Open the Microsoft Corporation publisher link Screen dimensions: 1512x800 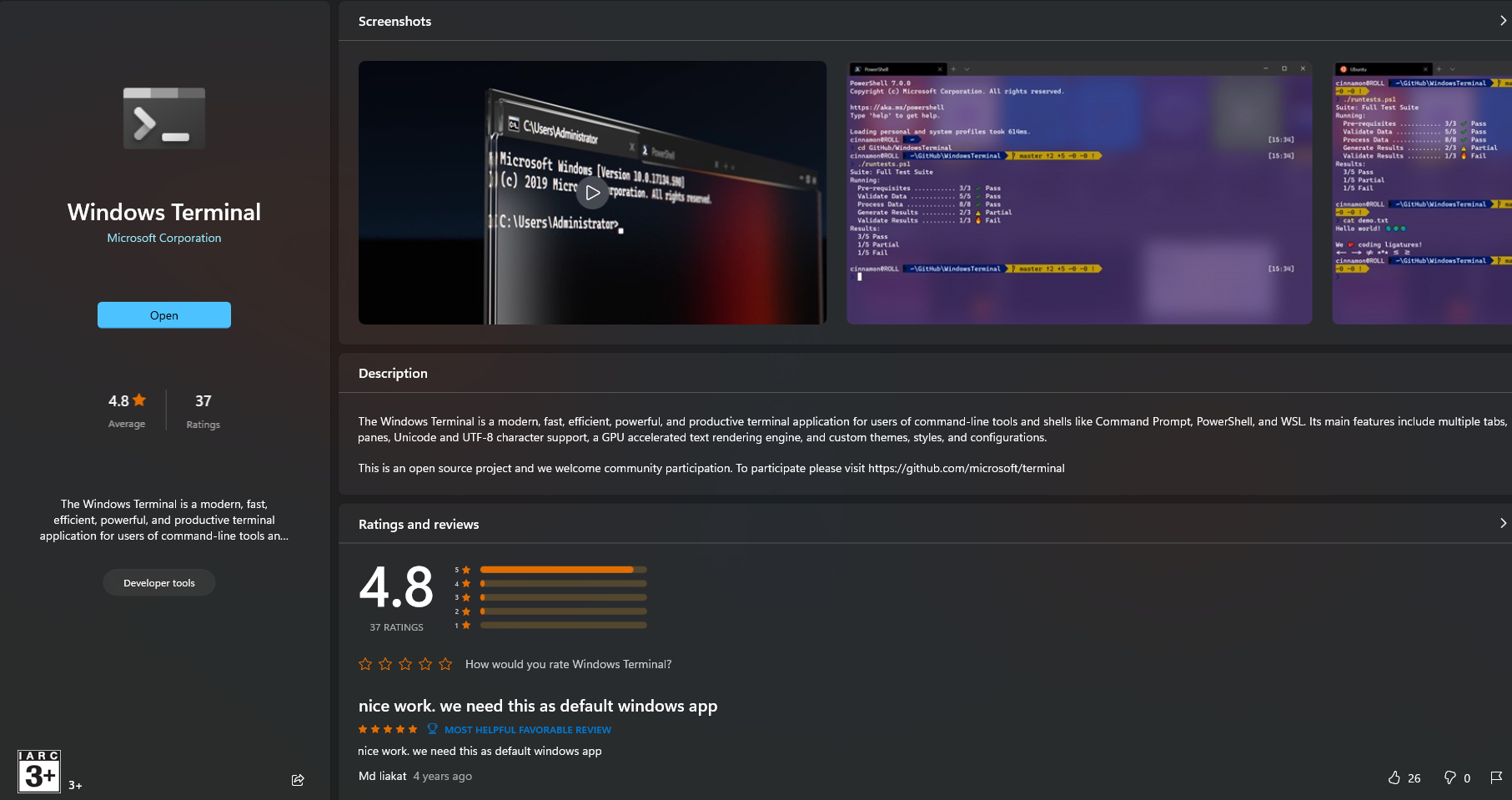[x=164, y=238]
